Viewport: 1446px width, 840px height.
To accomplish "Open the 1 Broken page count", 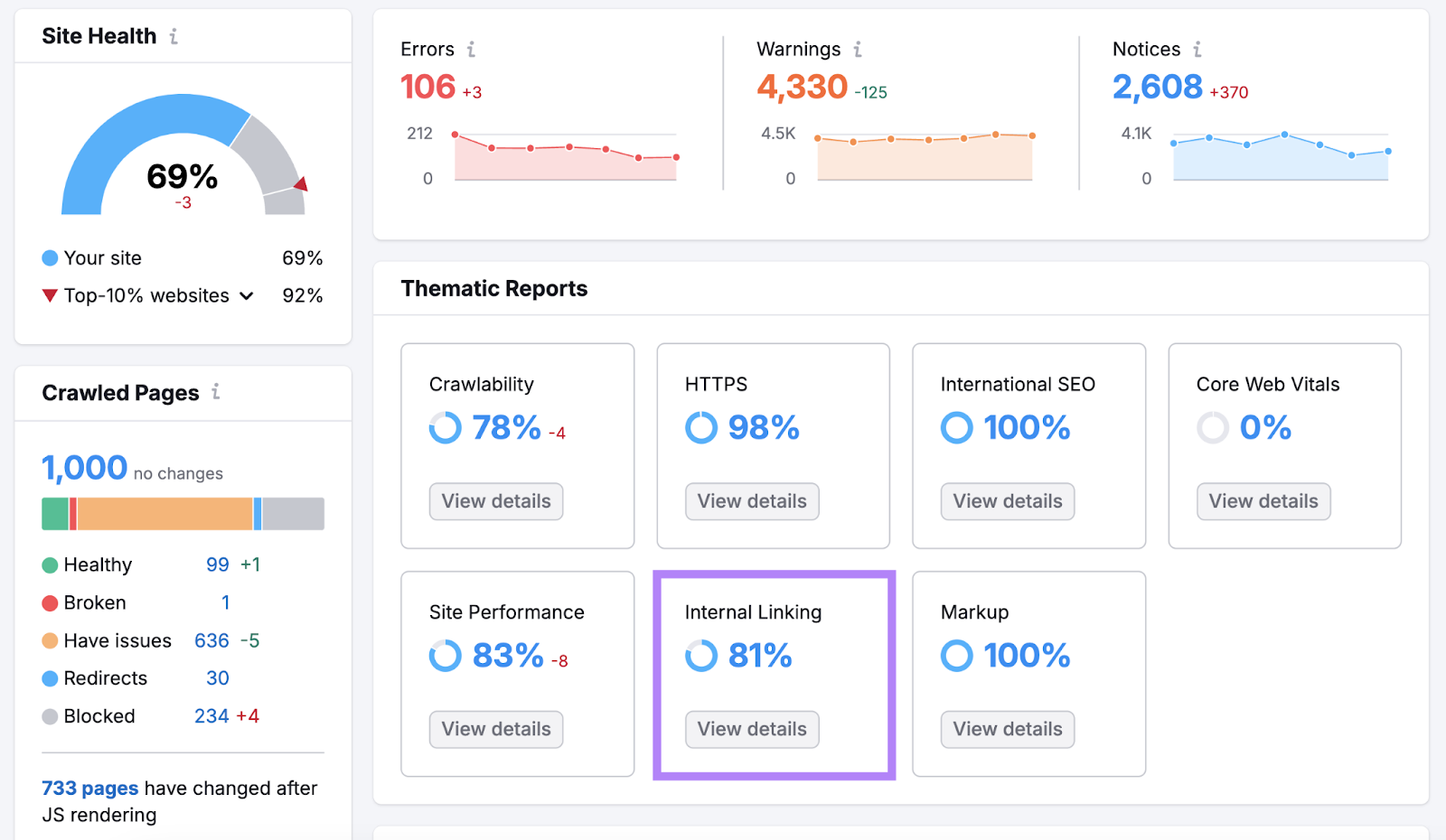I will click(x=225, y=603).
